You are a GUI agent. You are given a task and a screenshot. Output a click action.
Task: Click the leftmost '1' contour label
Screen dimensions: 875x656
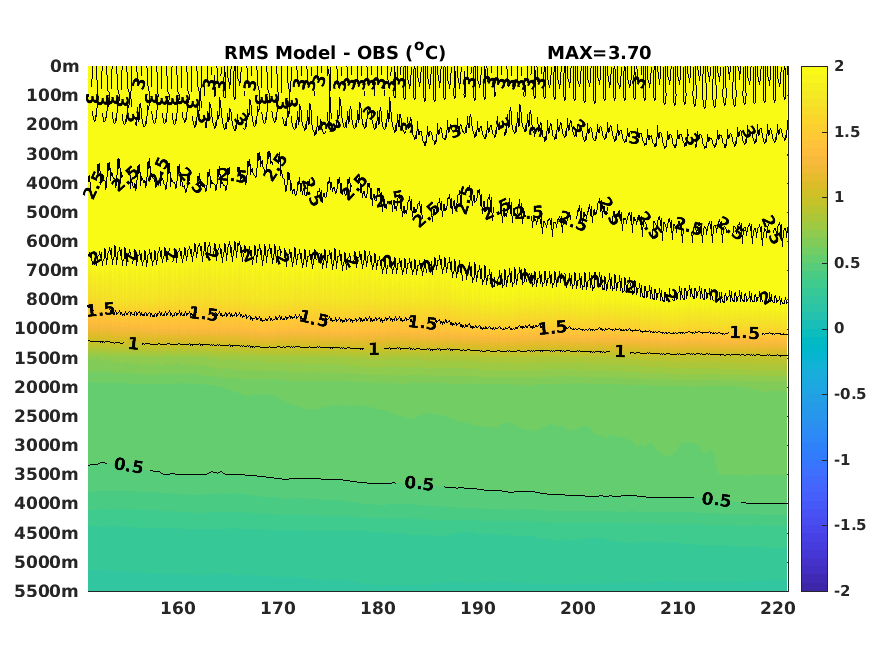click(x=133, y=344)
